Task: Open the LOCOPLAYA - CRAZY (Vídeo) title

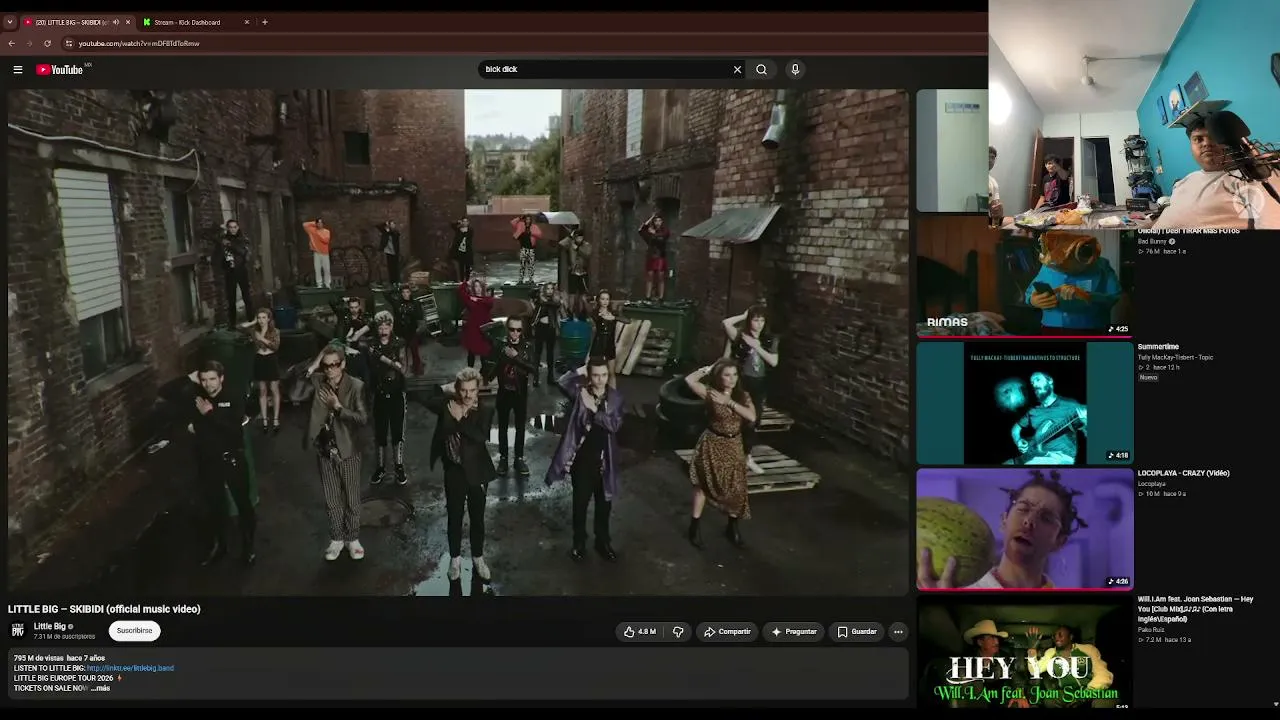Action: click(x=1184, y=473)
